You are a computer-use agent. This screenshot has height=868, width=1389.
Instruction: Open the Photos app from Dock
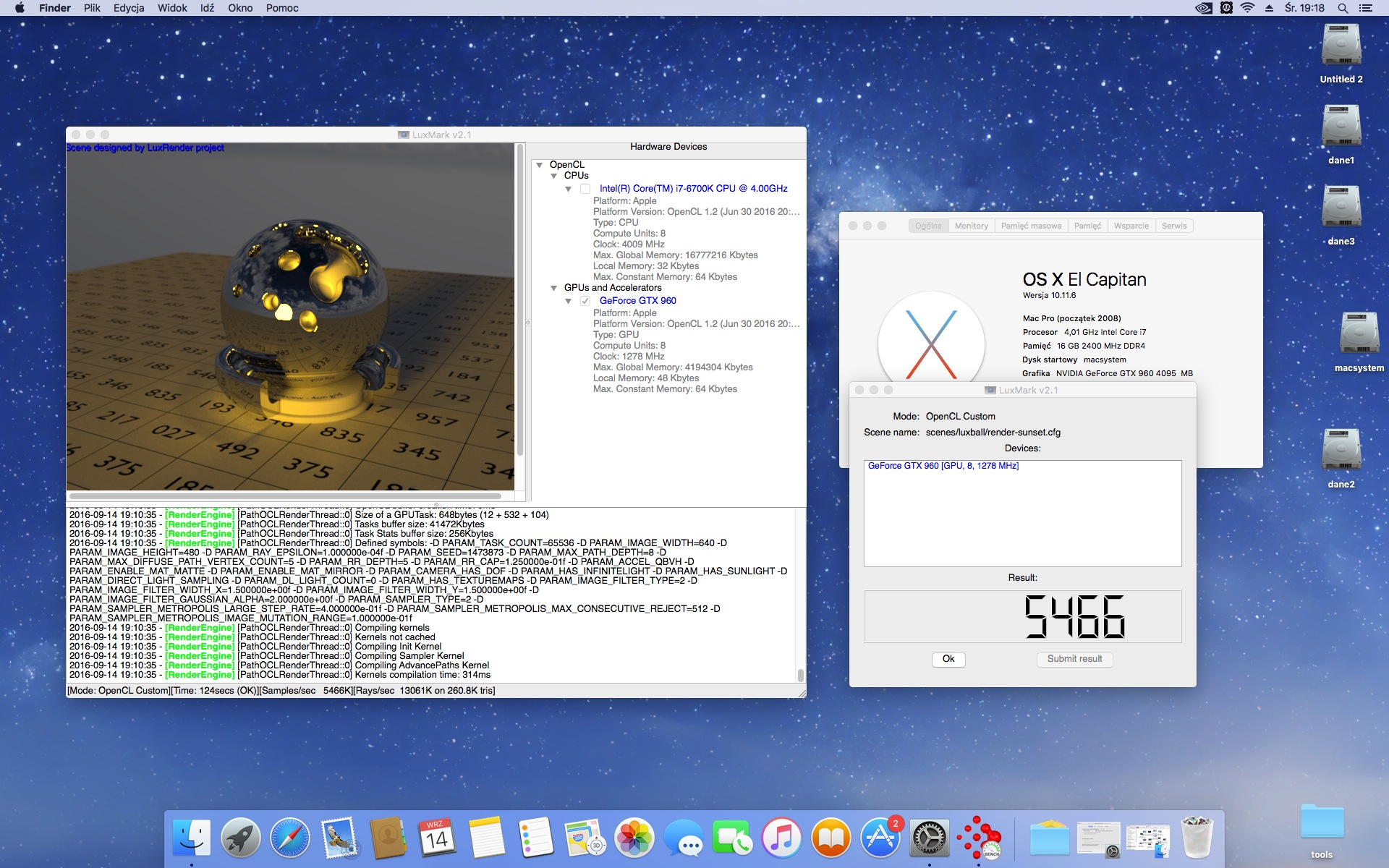[634, 838]
